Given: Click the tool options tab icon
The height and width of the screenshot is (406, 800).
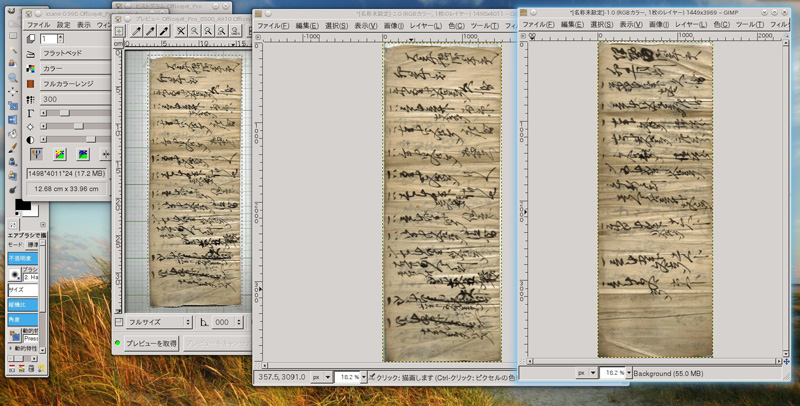Looking at the screenshot, I should 13,225.
